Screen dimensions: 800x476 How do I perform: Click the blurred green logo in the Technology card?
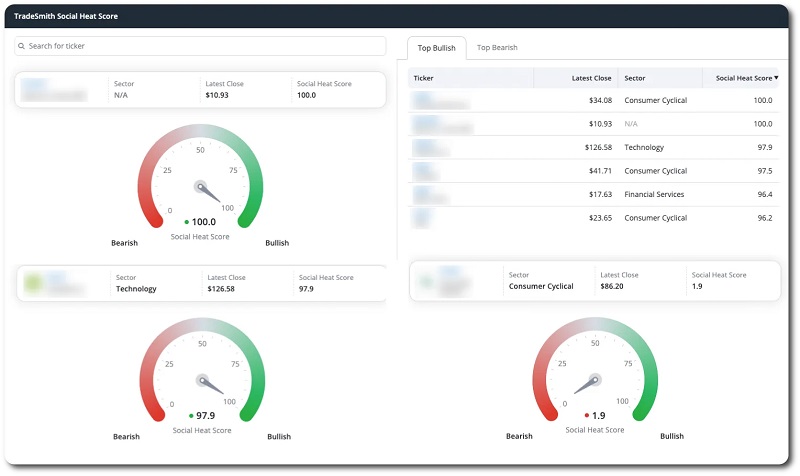click(x=35, y=283)
